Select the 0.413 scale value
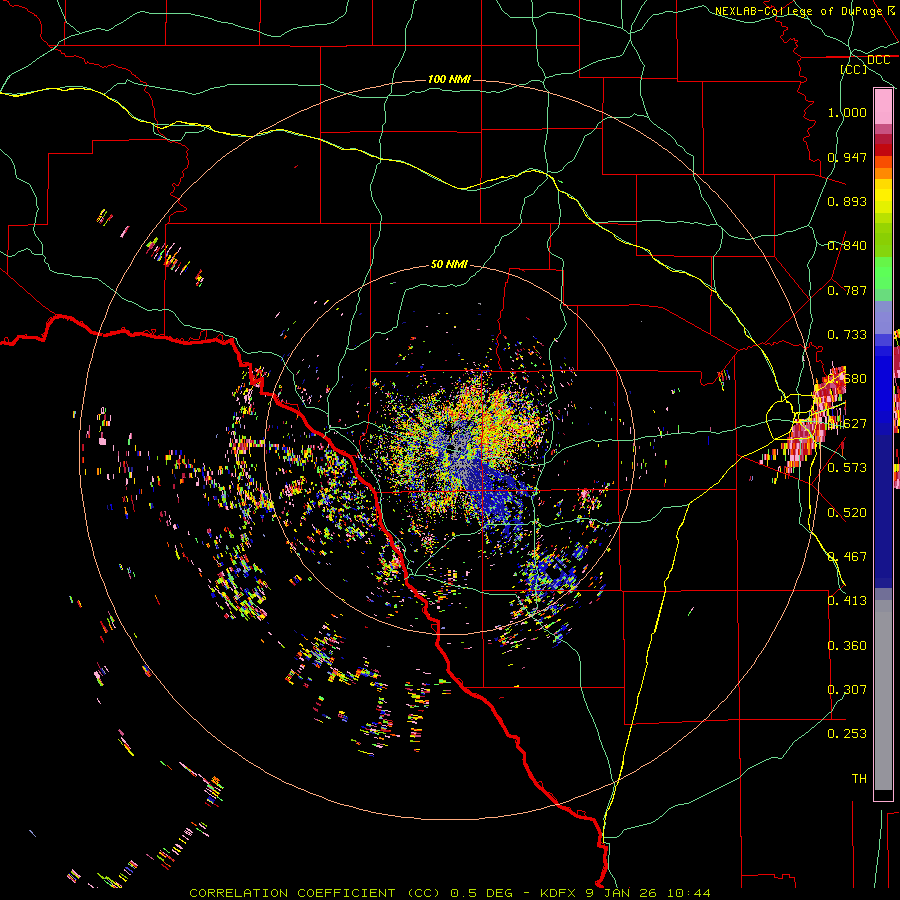Image resolution: width=900 pixels, height=900 pixels. click(847, 601)
